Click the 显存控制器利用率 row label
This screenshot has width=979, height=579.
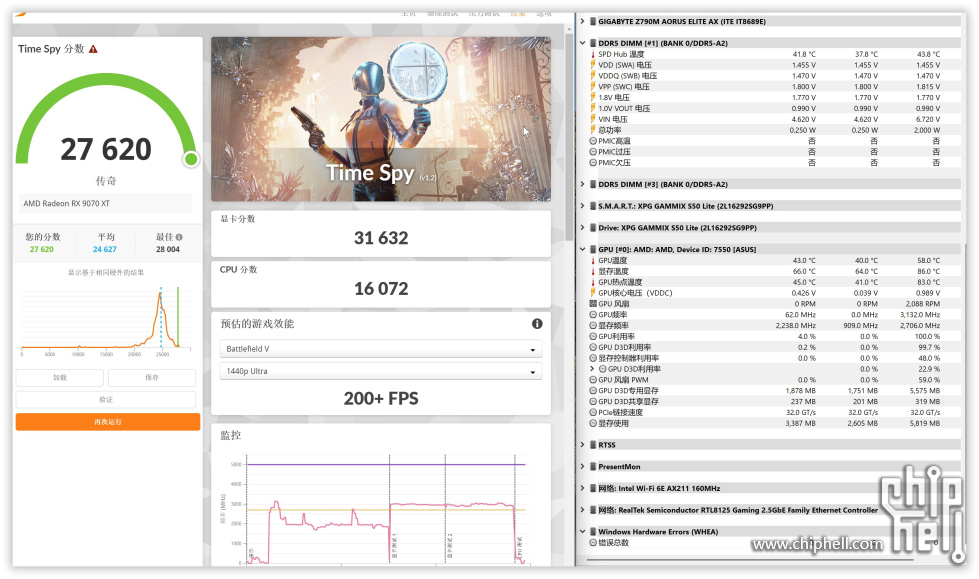pyautogui.click(x=629, y=359)
